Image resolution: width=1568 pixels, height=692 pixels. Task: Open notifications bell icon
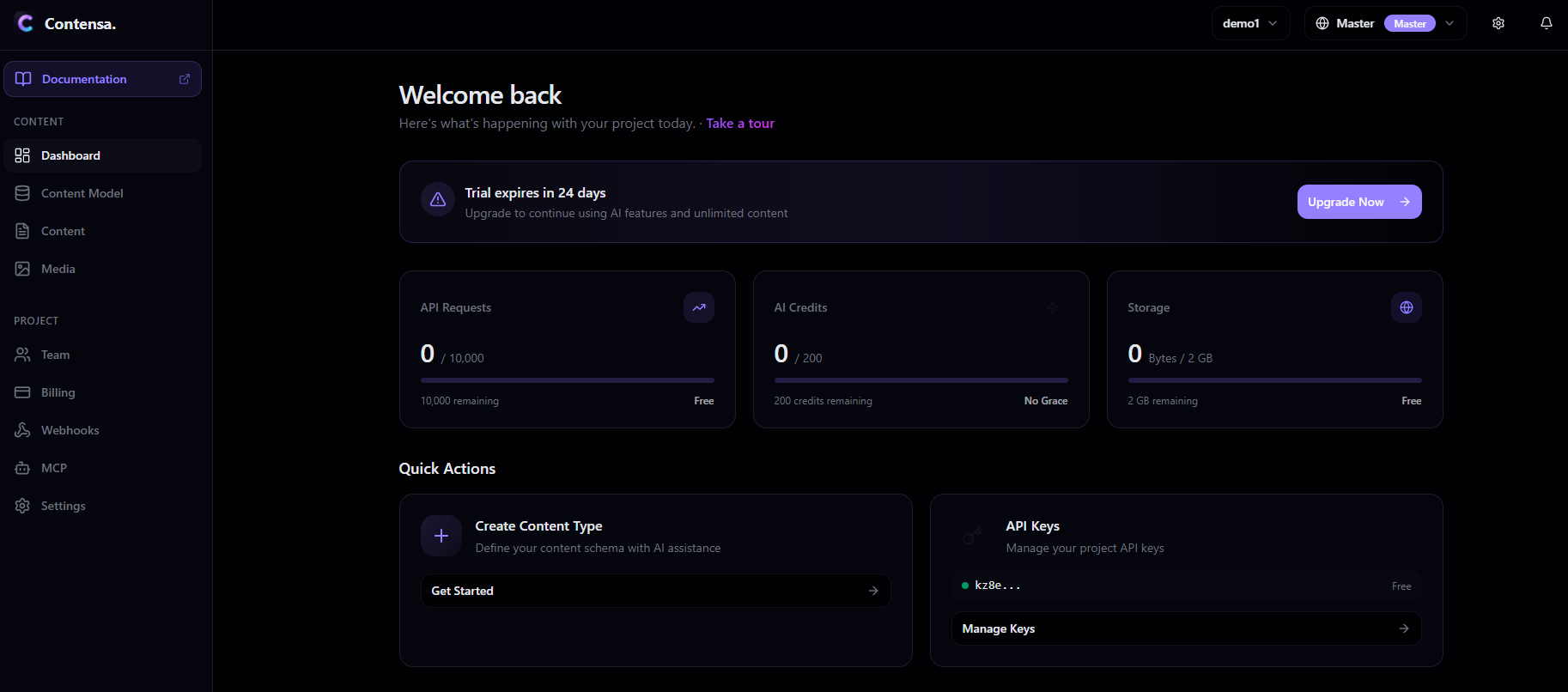coord(1547,23)
